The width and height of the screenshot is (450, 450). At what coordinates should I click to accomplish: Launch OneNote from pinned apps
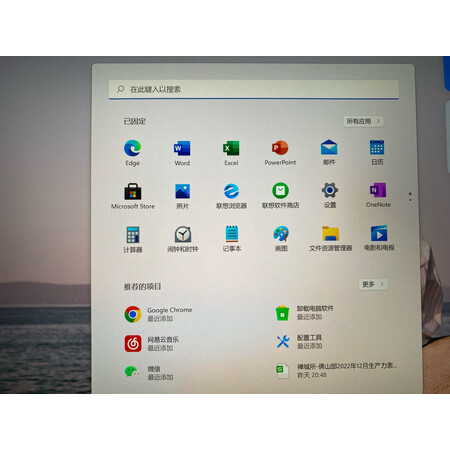pyautogui.click(x=378, y=195)
